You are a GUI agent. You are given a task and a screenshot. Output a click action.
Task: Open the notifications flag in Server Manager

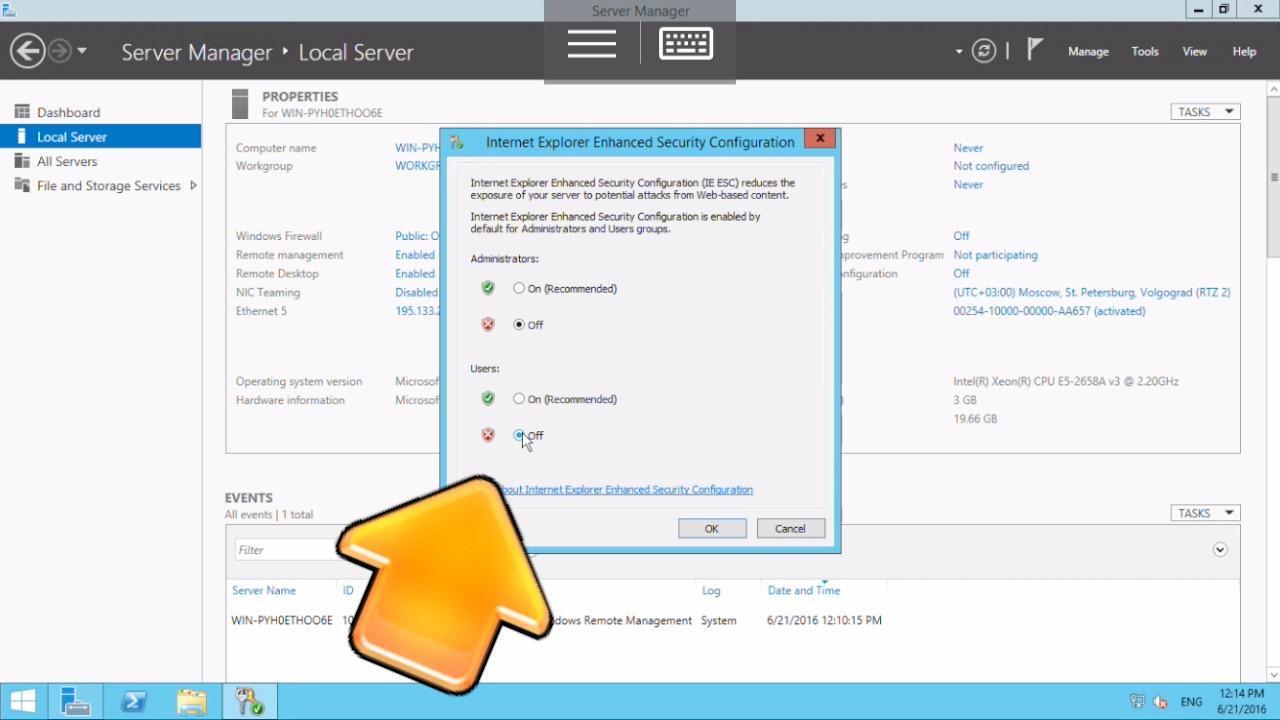pyautogui.click(x=1035, y=50)
